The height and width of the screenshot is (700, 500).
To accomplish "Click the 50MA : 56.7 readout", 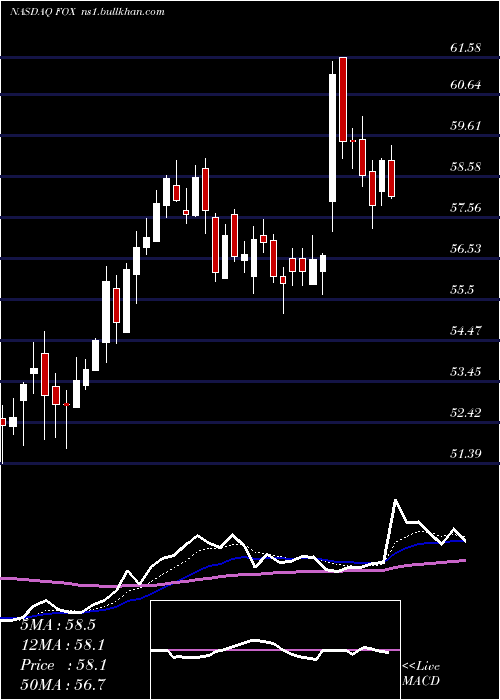I will (x=63, y=685).
